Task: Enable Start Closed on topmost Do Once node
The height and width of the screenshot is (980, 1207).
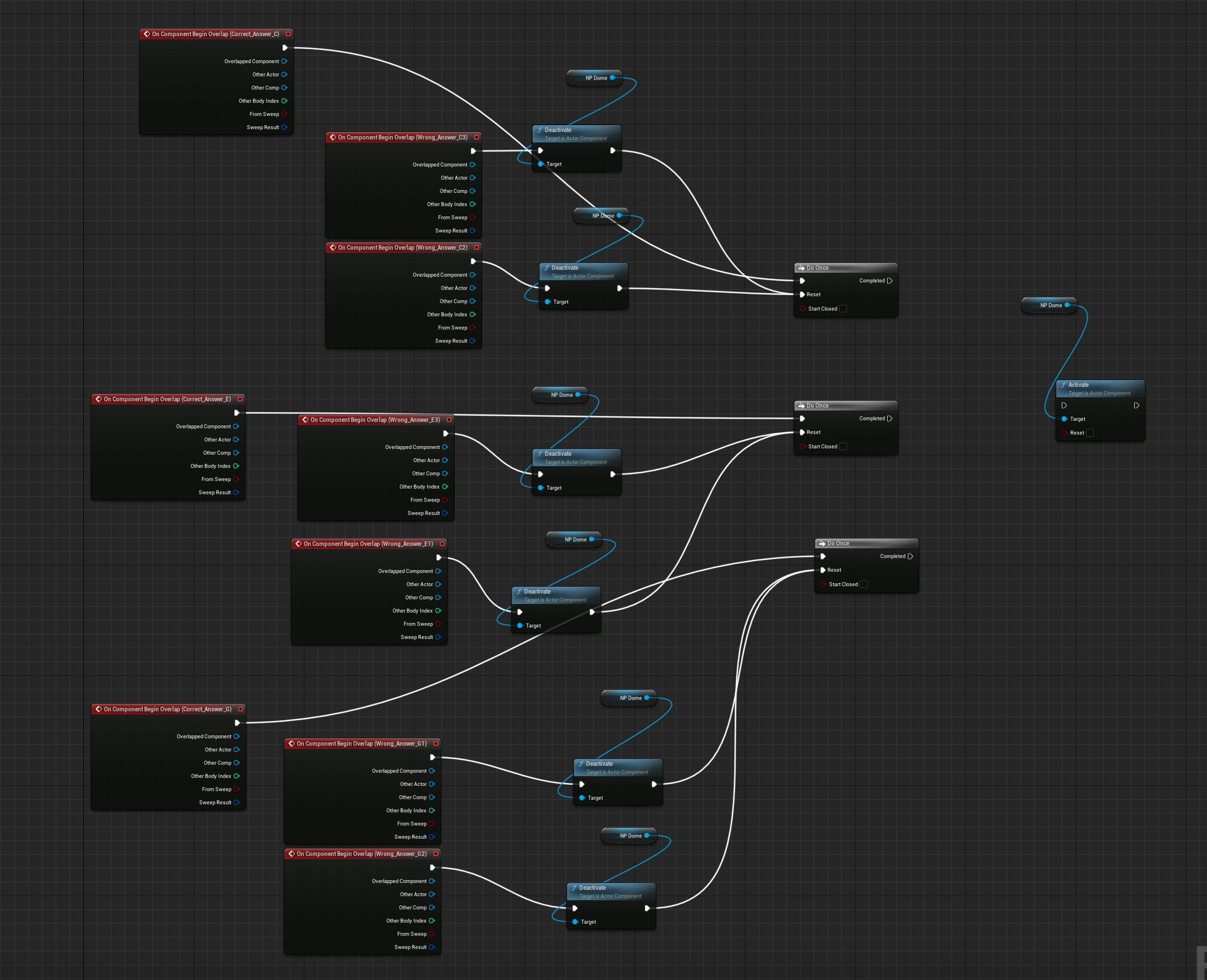Action: click(x=843, y=309)
